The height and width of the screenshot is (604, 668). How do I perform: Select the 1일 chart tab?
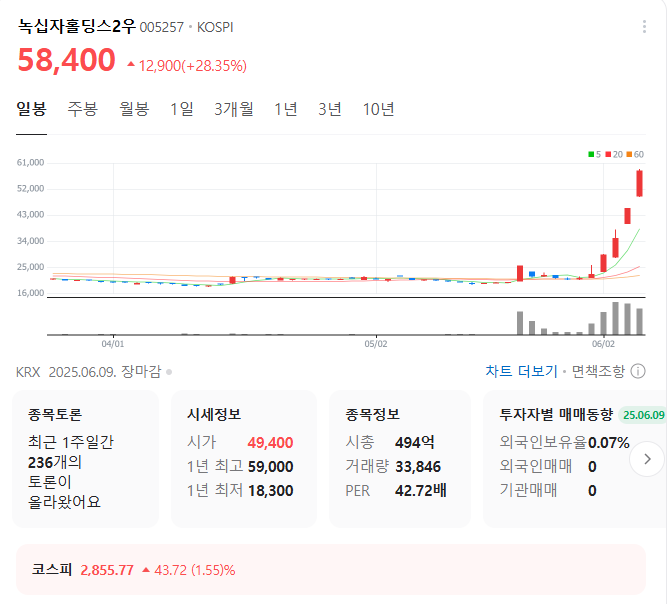[182, 109]
